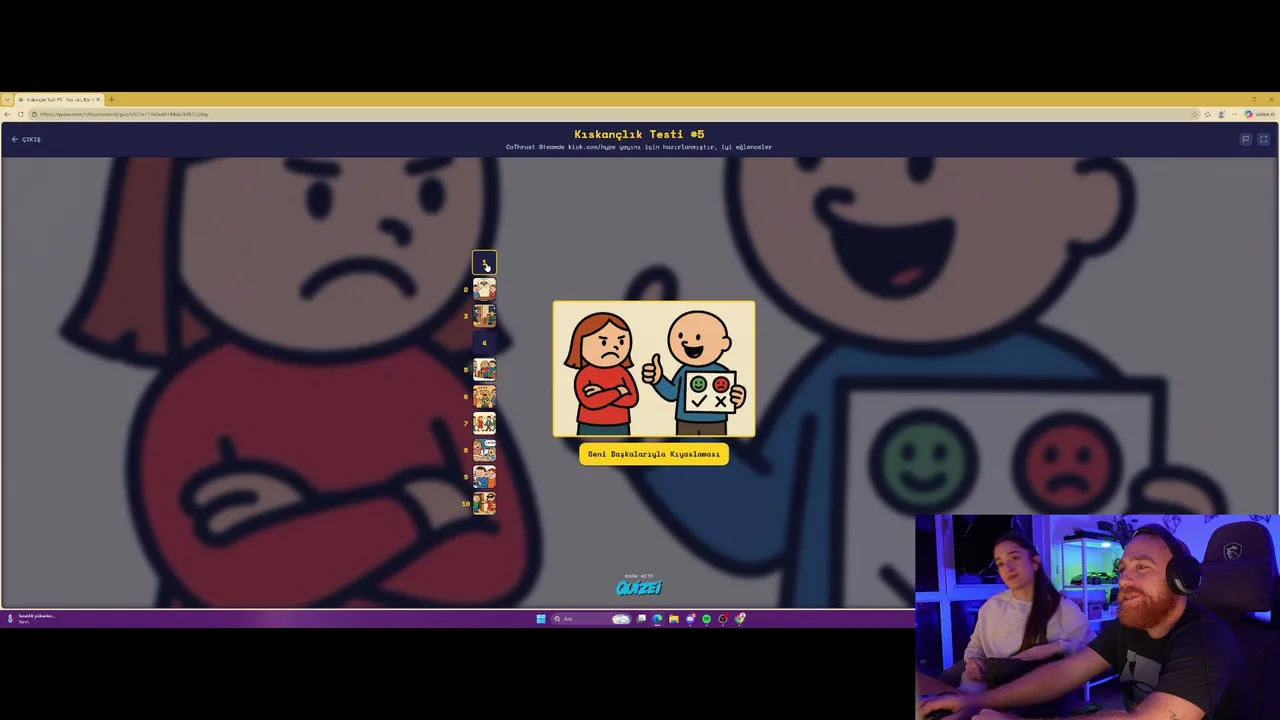Open OBS Studio from the taskbar
The image size is (1280, 720).
(x=723, y=619)
